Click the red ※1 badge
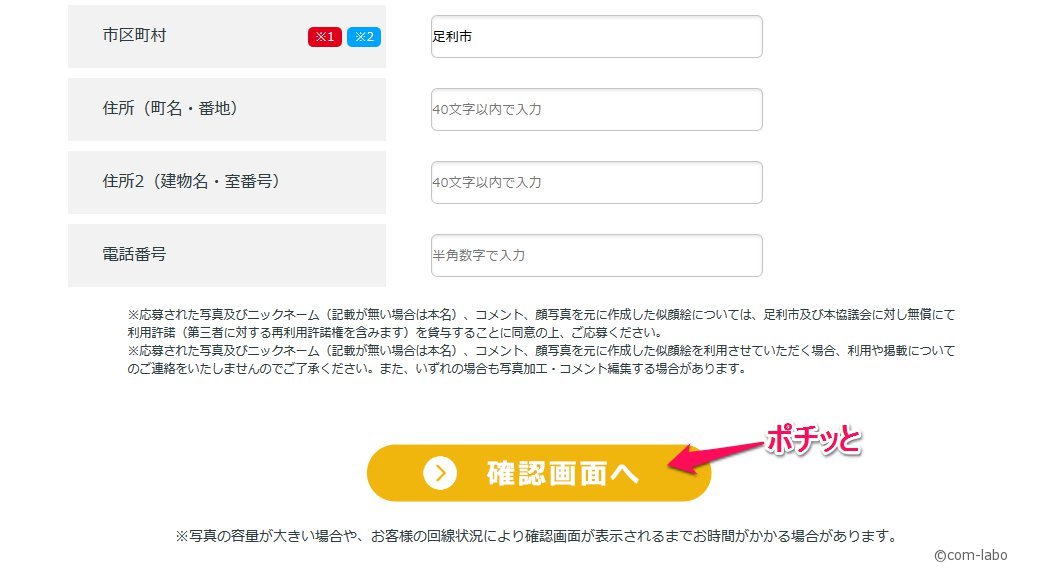The width and height of the screenshot is (1038, 579). point(324,36)
